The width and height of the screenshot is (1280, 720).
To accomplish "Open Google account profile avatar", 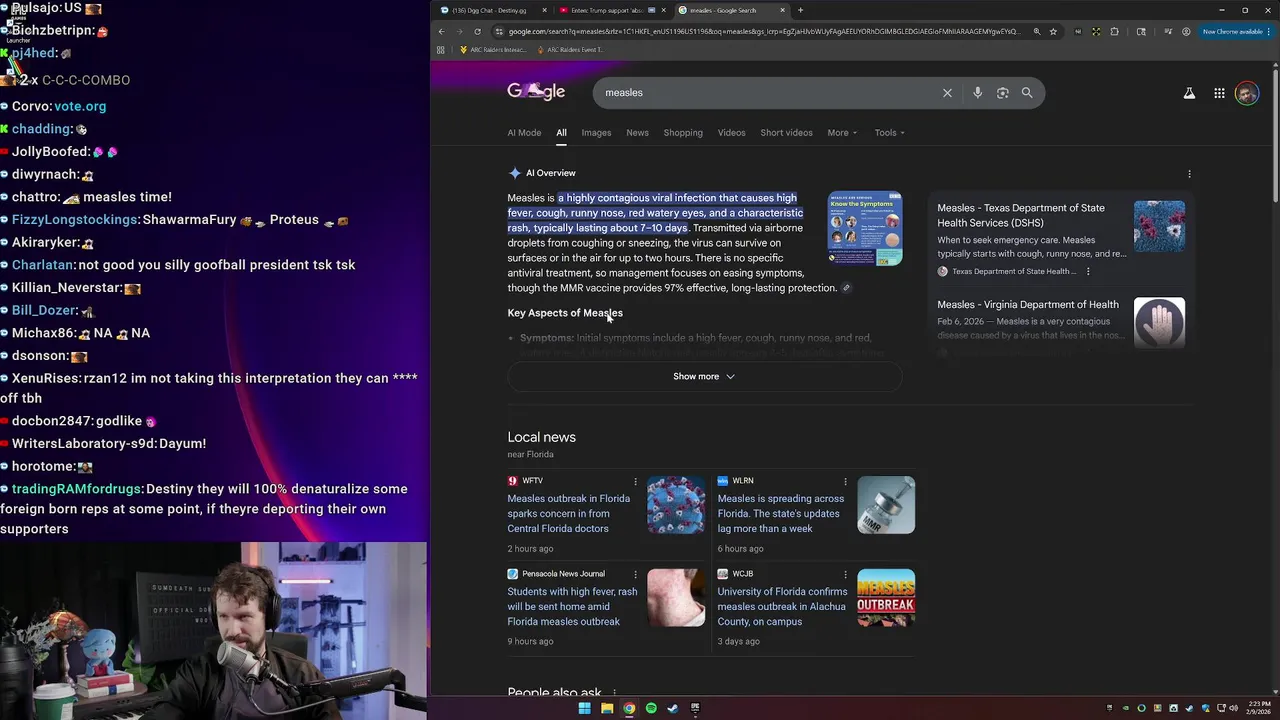I will tap(1246, 93).
